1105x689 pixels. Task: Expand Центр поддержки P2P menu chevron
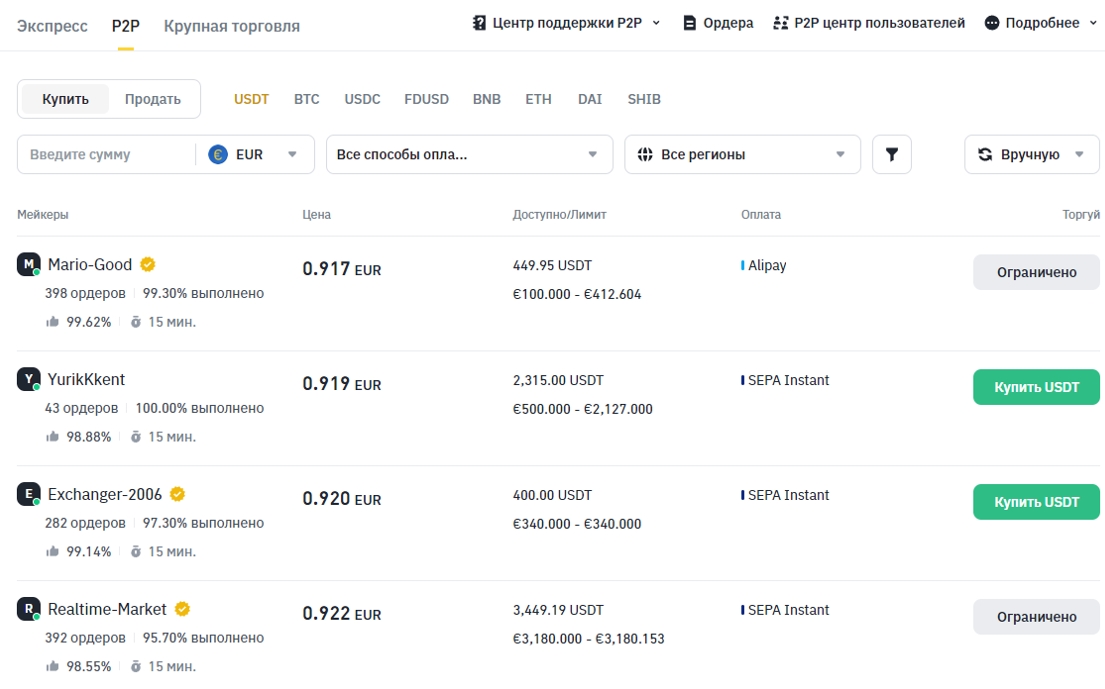click(656, 23)
